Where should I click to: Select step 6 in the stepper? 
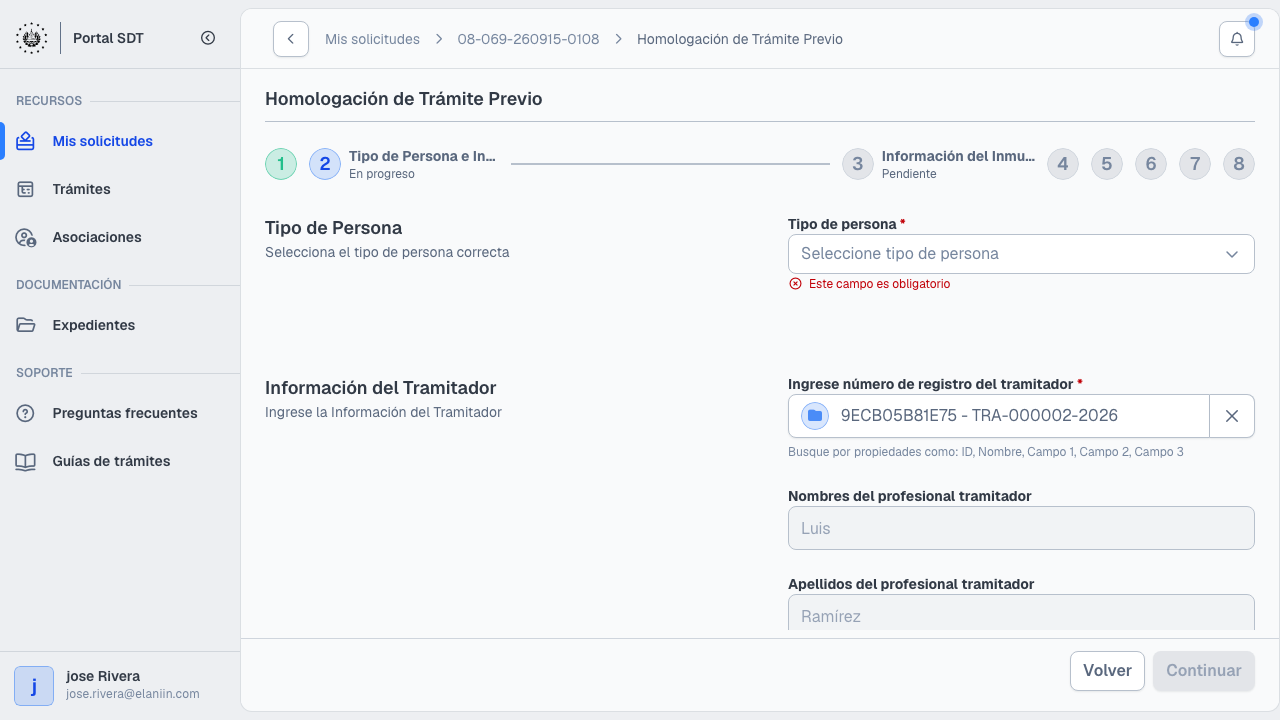(x=1151, y=164)
